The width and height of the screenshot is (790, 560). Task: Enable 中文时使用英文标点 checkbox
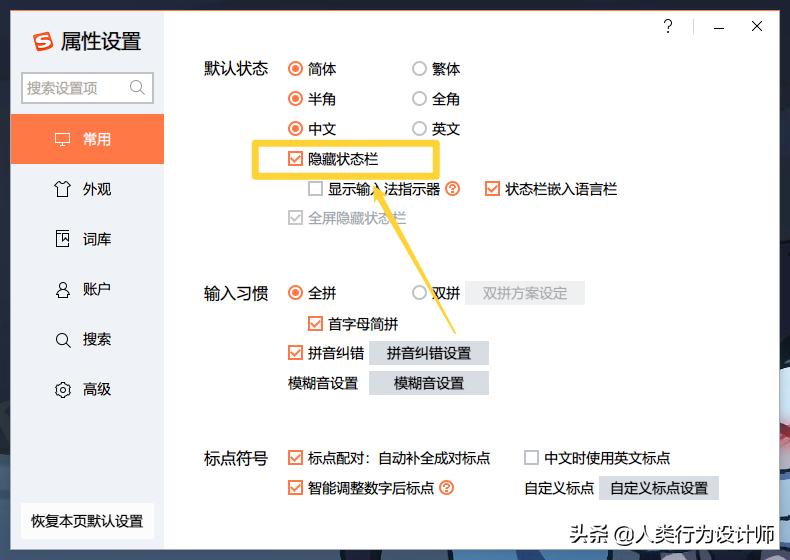coord(532,458)
